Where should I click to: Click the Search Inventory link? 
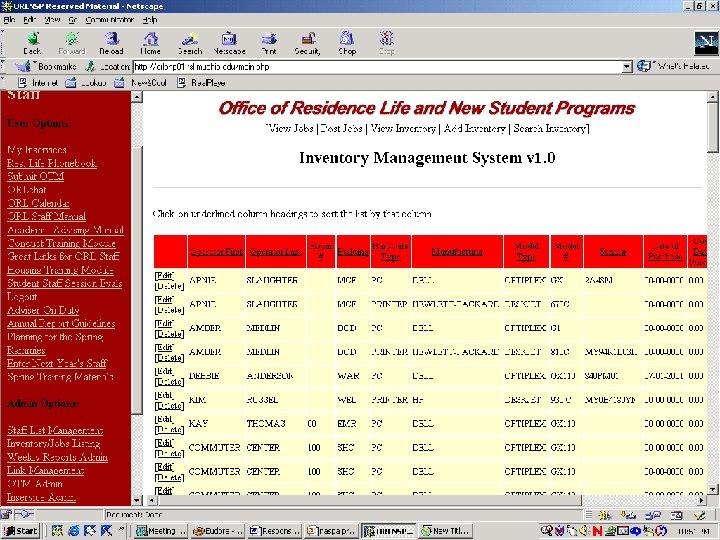[x=552, y=129]
